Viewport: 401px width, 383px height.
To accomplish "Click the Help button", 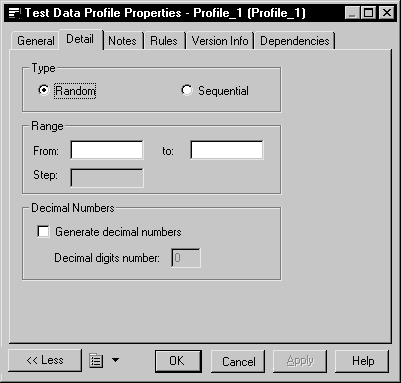I will [x=362, y=361].
